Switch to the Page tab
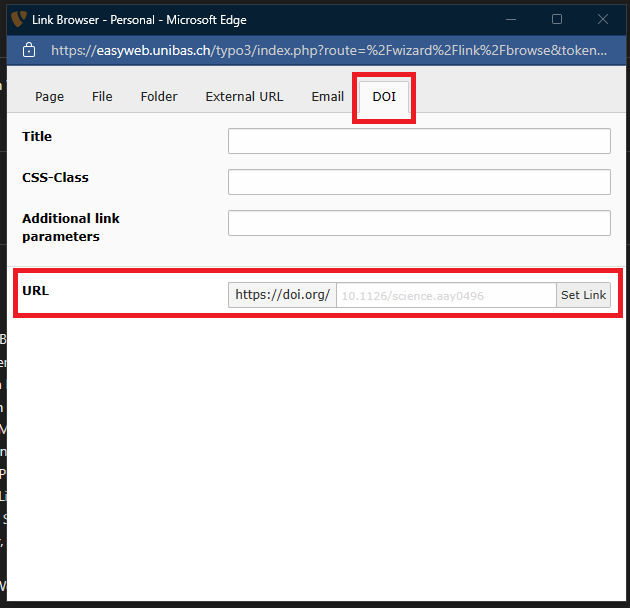Image resolution: width=630 pixels, height=608 pixels. click(x=49, y=97)
